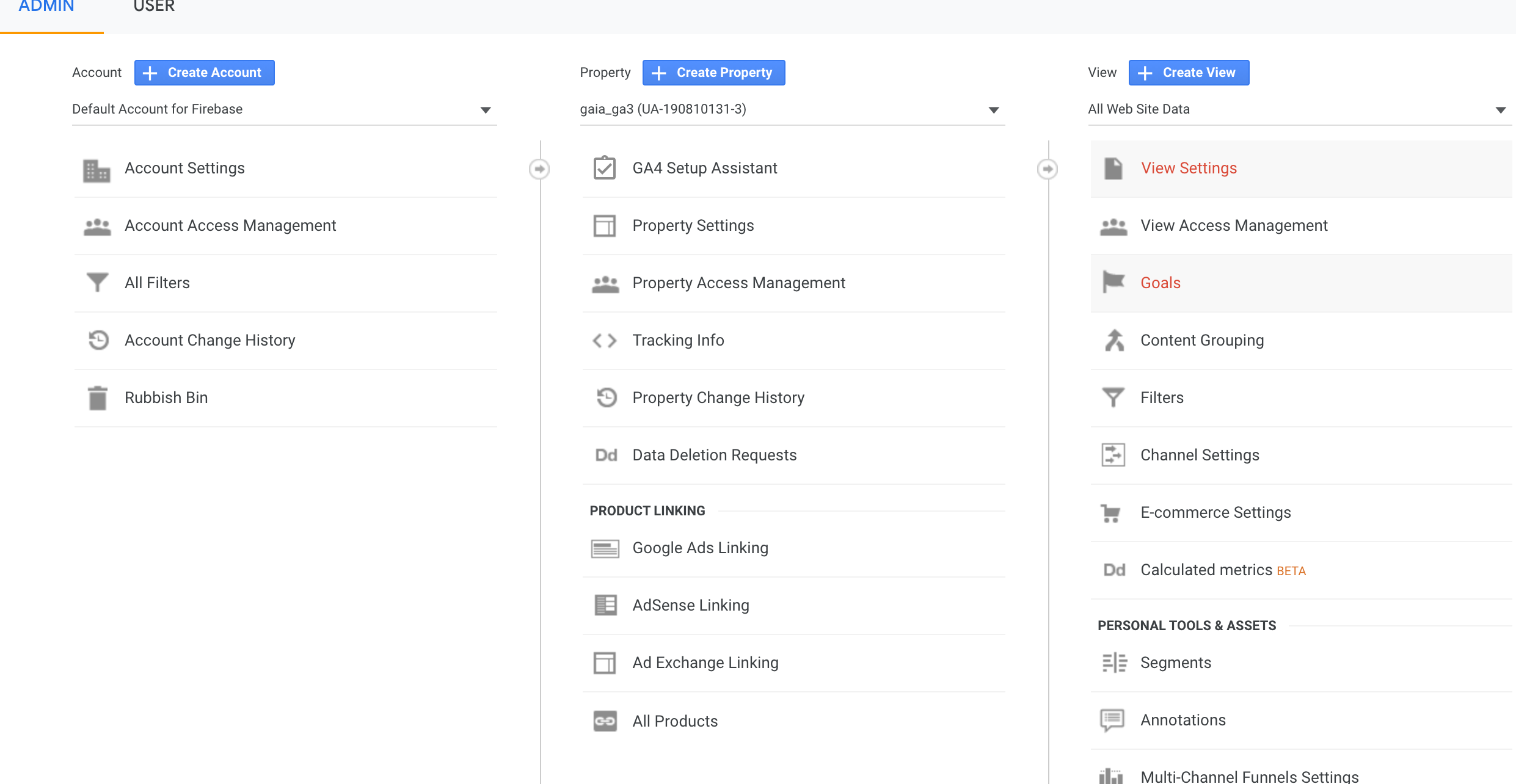The width and height of the screenshot is (1516, 784).
Task: Click the Segments icon
Action: pyautogui.click(x=1113, y=662)
